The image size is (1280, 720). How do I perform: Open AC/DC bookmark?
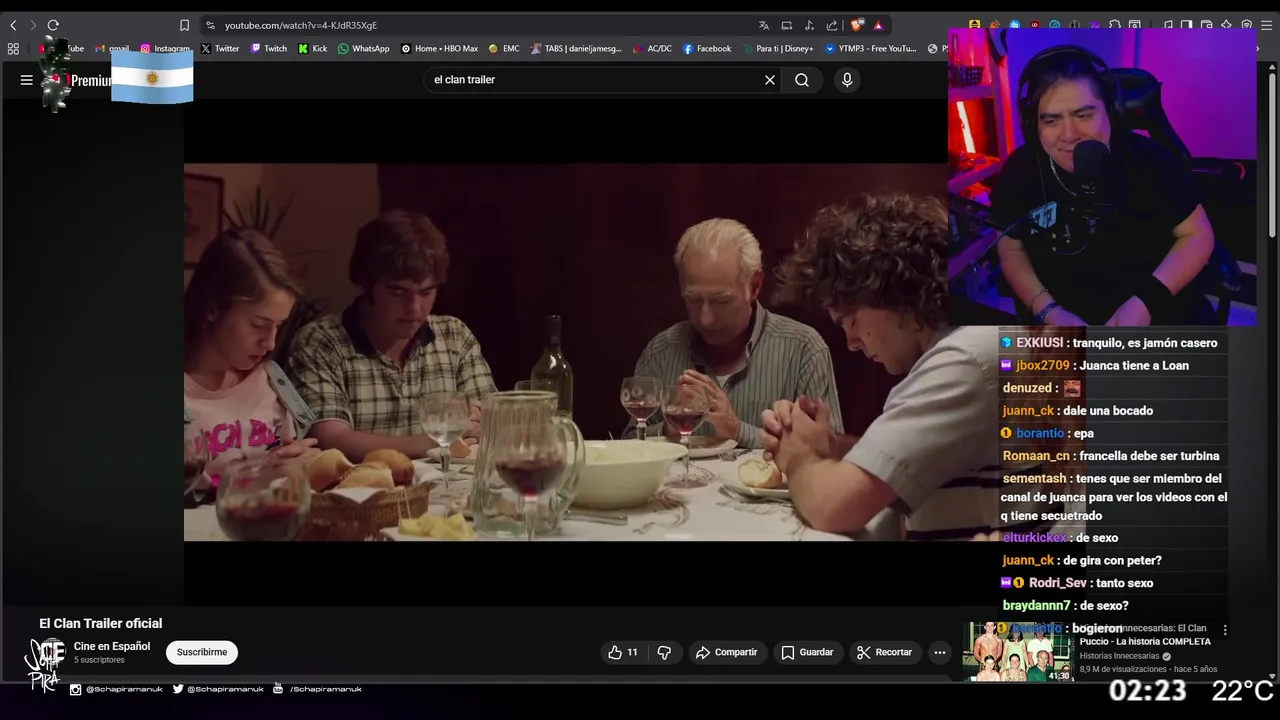click(653, 48)
